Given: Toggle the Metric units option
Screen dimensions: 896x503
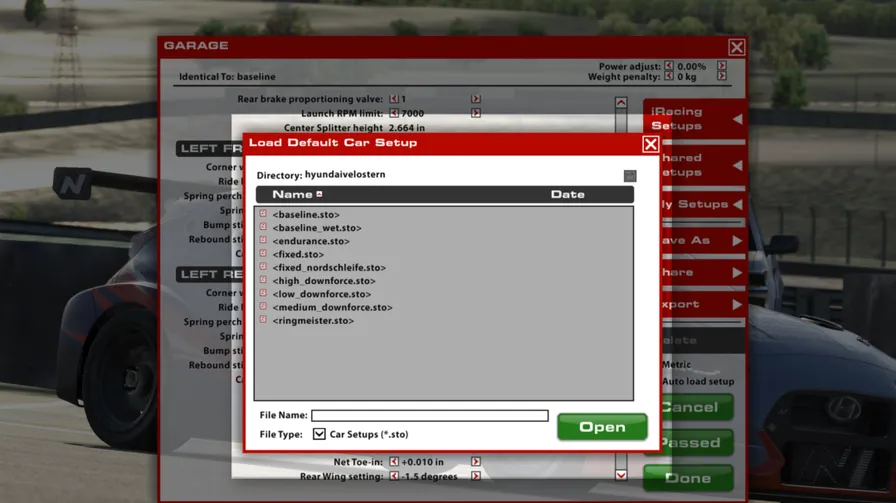Looking at the screenshot, I should click(677, 364).
